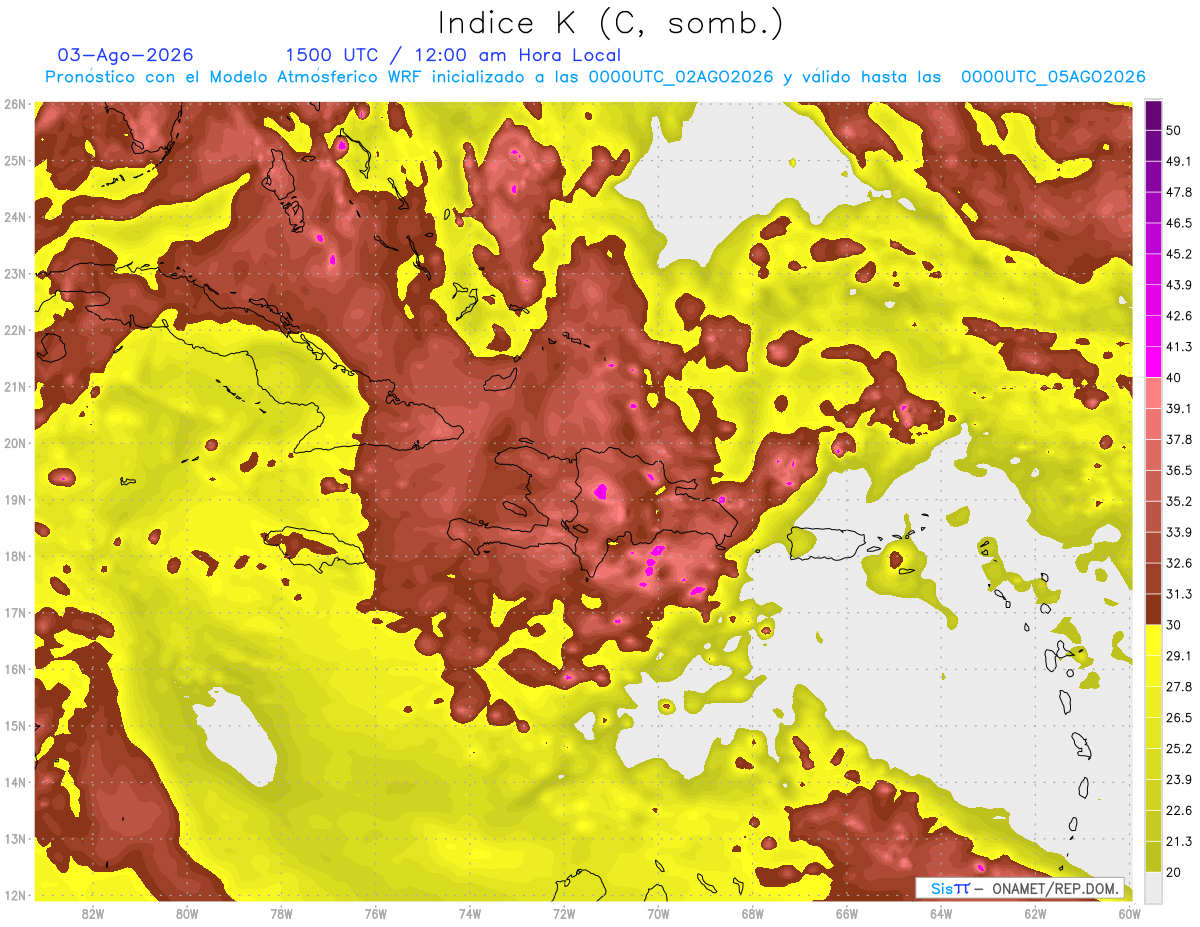Click the "37.8" color scale label
Viewport: 1200px width, 927px height.
coord(1178,439)
